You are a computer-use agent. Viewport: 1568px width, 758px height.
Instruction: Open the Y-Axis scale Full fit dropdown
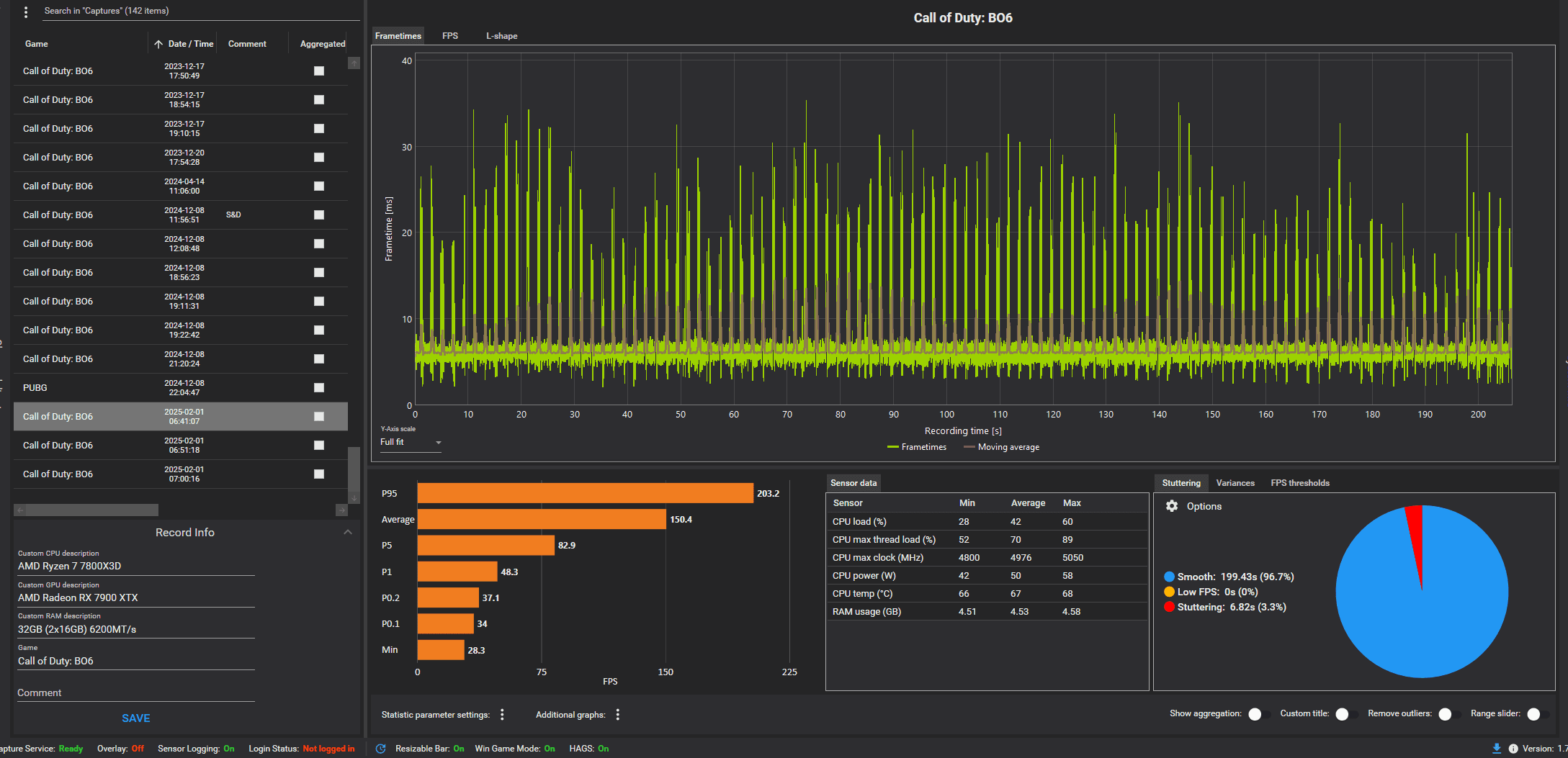pos(411,443)
